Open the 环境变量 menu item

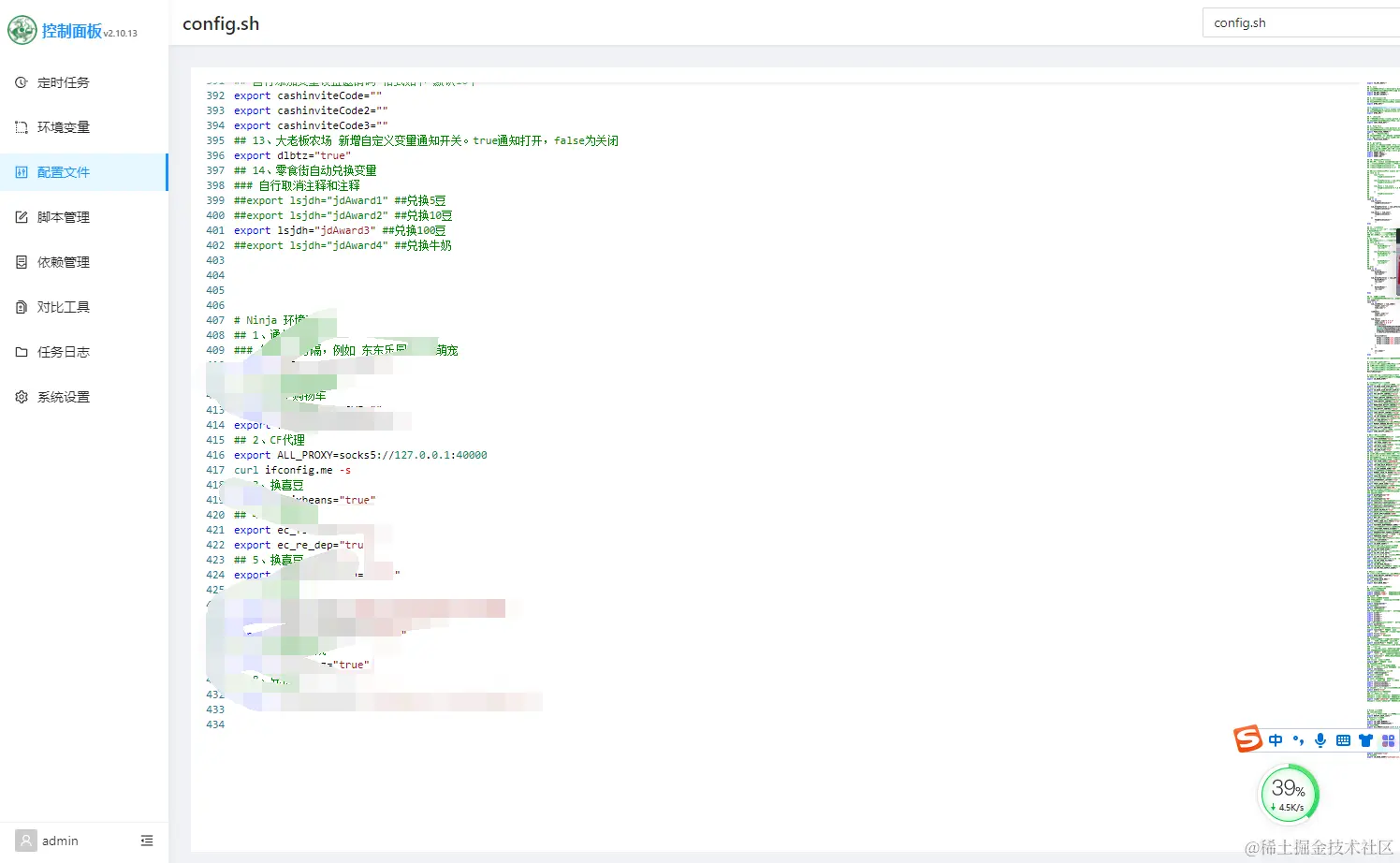point(84,127)
